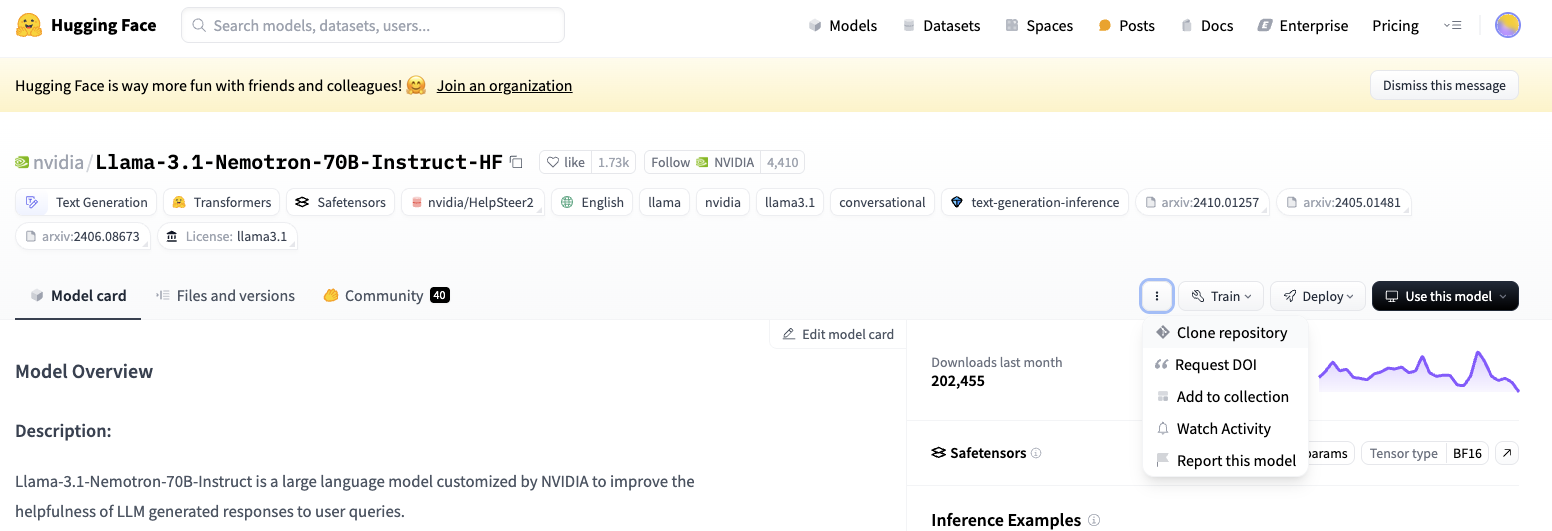Follow NVIDIA organization
The width and height of the screenshot is (1552, 531).
701,162
